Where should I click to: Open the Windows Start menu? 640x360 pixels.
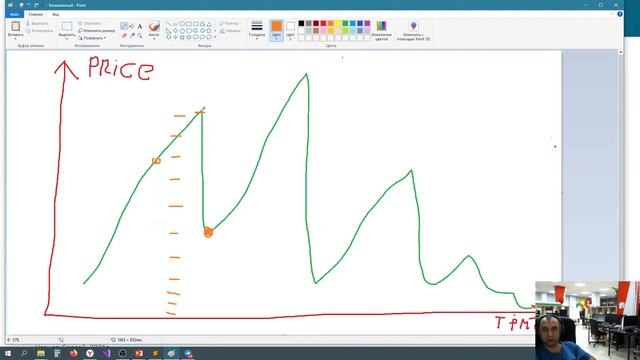pos(8,353)
